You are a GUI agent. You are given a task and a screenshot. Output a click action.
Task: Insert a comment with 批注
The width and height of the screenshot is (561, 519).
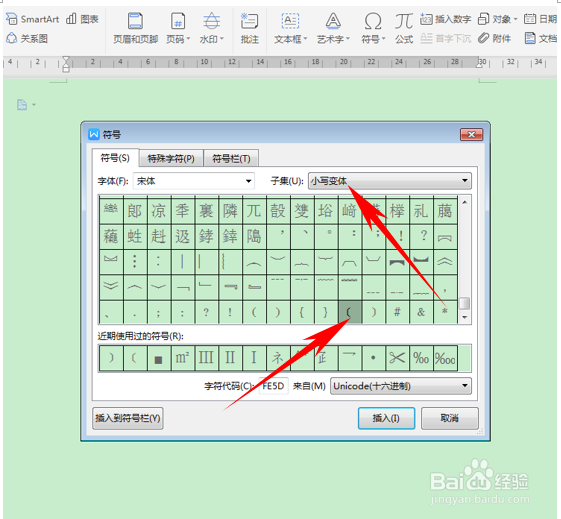pos(249,29)
